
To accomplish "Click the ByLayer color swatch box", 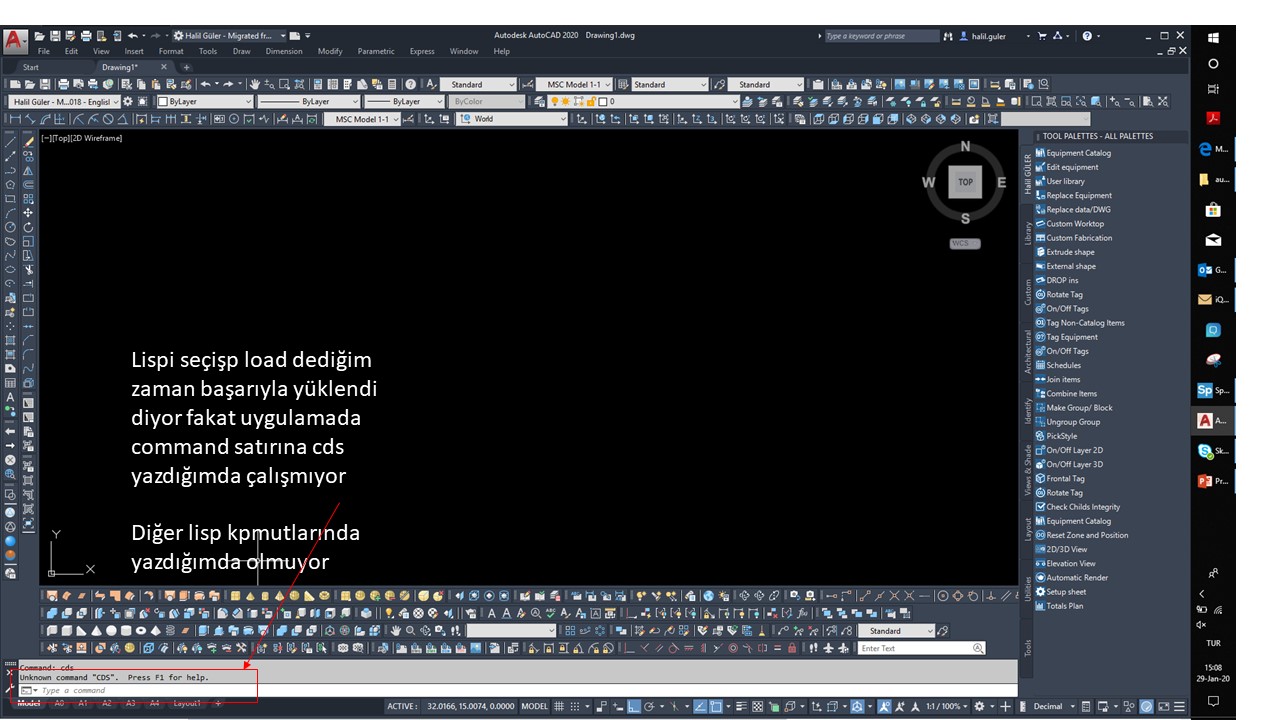I will click(162, 101).
